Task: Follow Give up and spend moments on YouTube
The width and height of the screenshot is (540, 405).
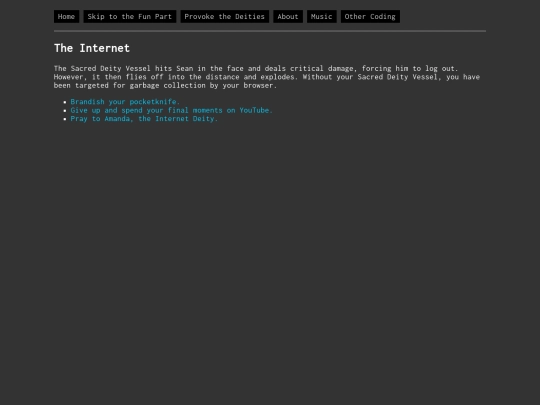Action: [x=172, y=110]
